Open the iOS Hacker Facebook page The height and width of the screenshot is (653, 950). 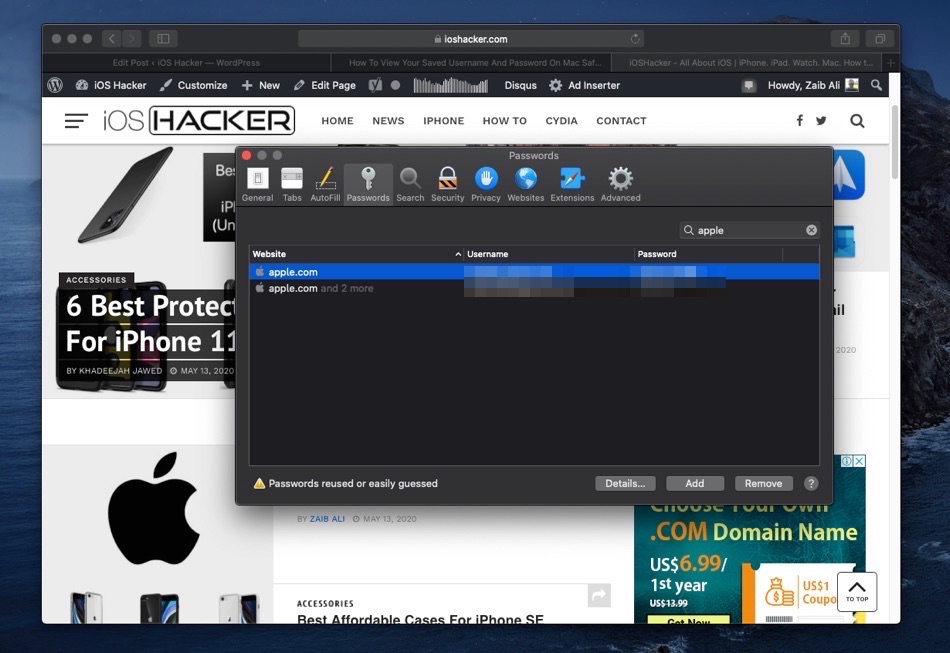800,121
